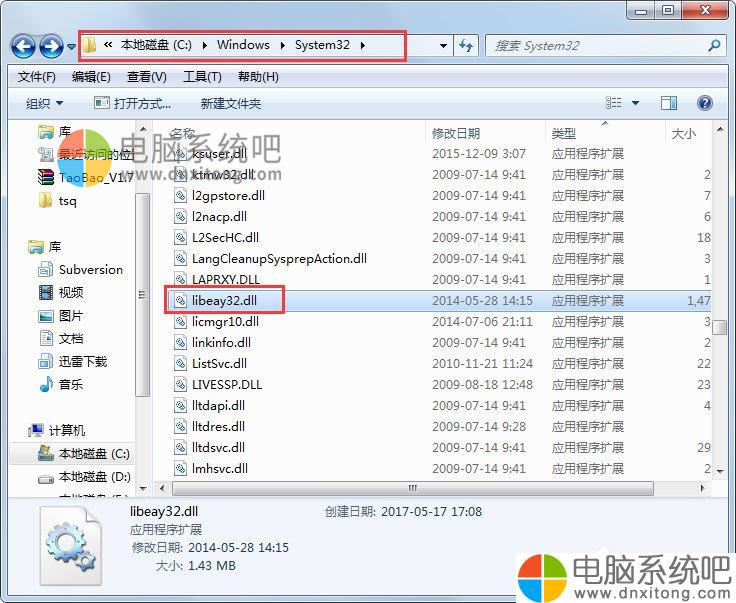Click libeay32.dll preview icon in details pane

(x=70, y=547)
